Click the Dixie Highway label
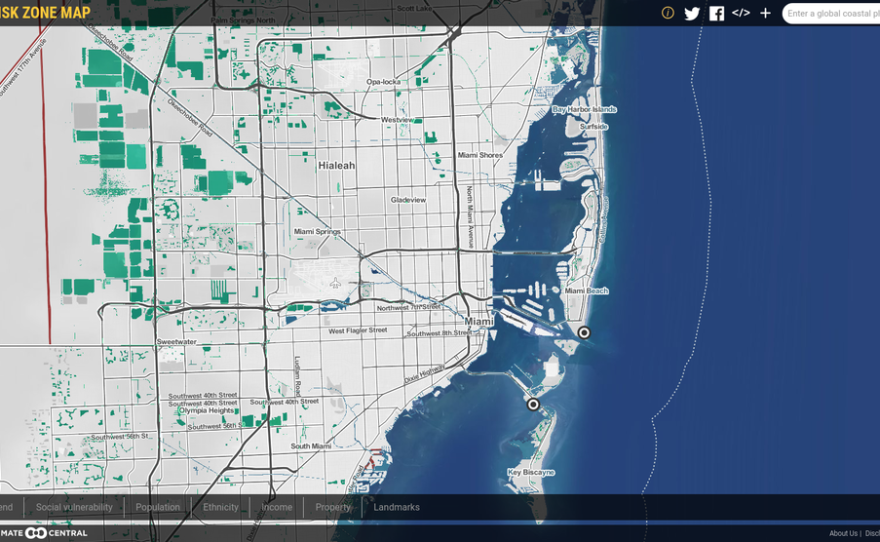The height and width of the screenshot is (542, 880). pos(425,373)
